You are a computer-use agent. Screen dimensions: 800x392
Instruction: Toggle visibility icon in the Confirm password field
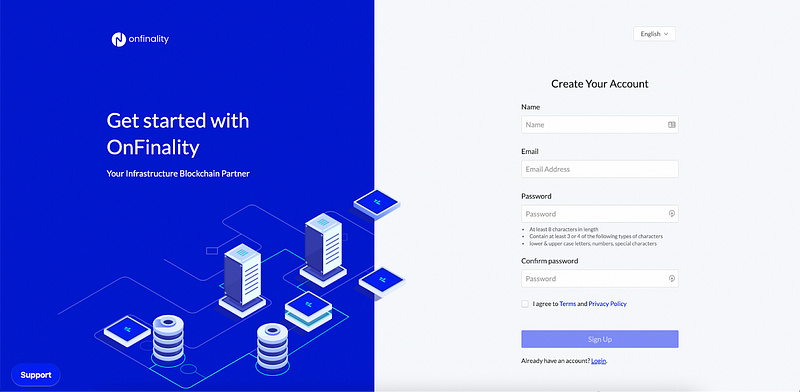pyautogui.click(x=672, y=279)
